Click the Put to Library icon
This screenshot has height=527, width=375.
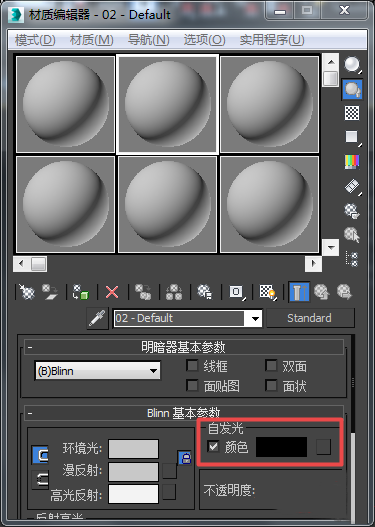[205, 292]
